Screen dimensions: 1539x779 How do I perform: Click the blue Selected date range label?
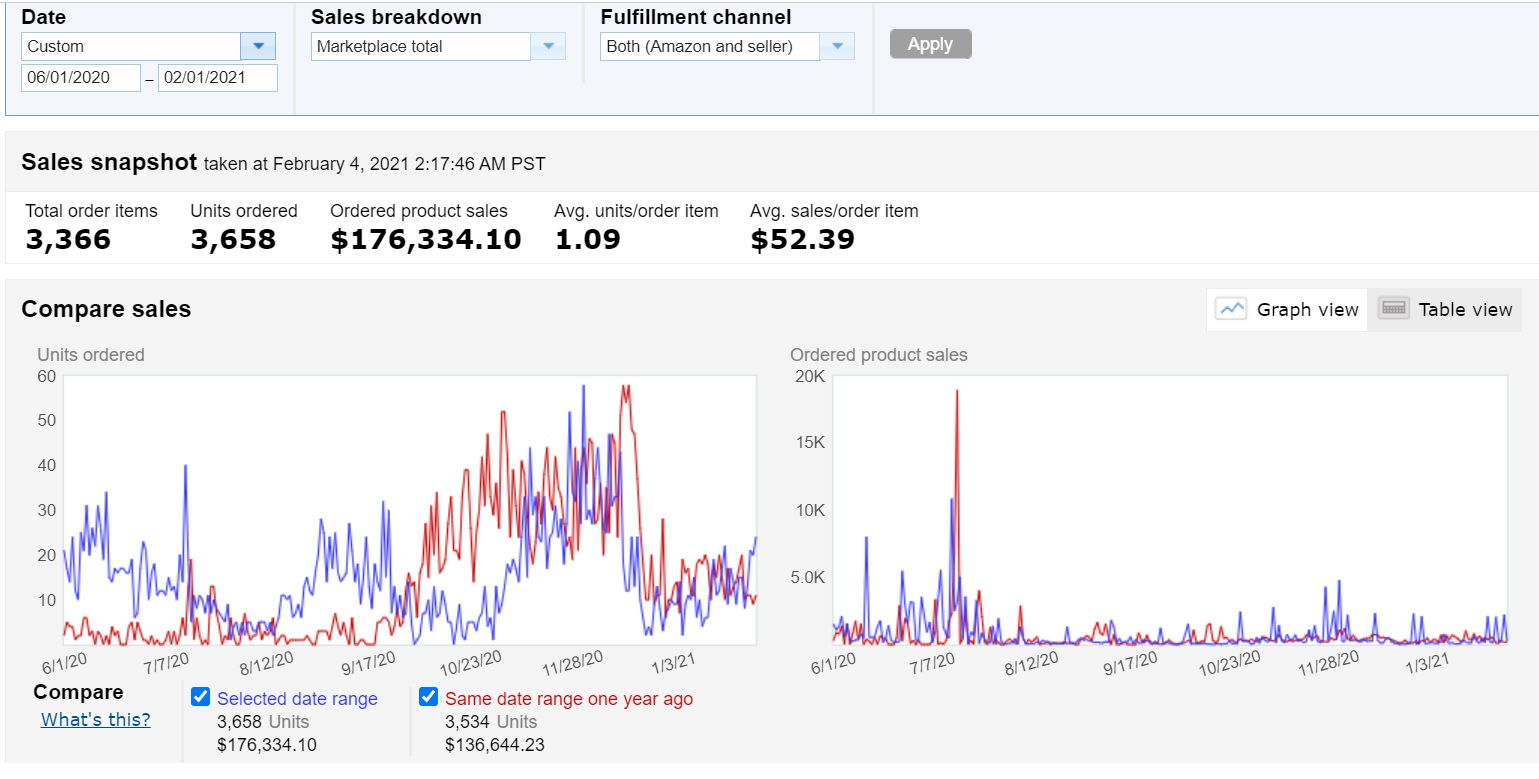click(297, 699)
